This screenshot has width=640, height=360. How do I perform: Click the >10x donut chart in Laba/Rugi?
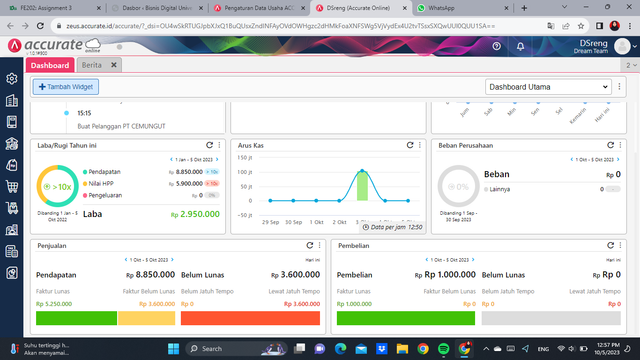pos(58,186)
